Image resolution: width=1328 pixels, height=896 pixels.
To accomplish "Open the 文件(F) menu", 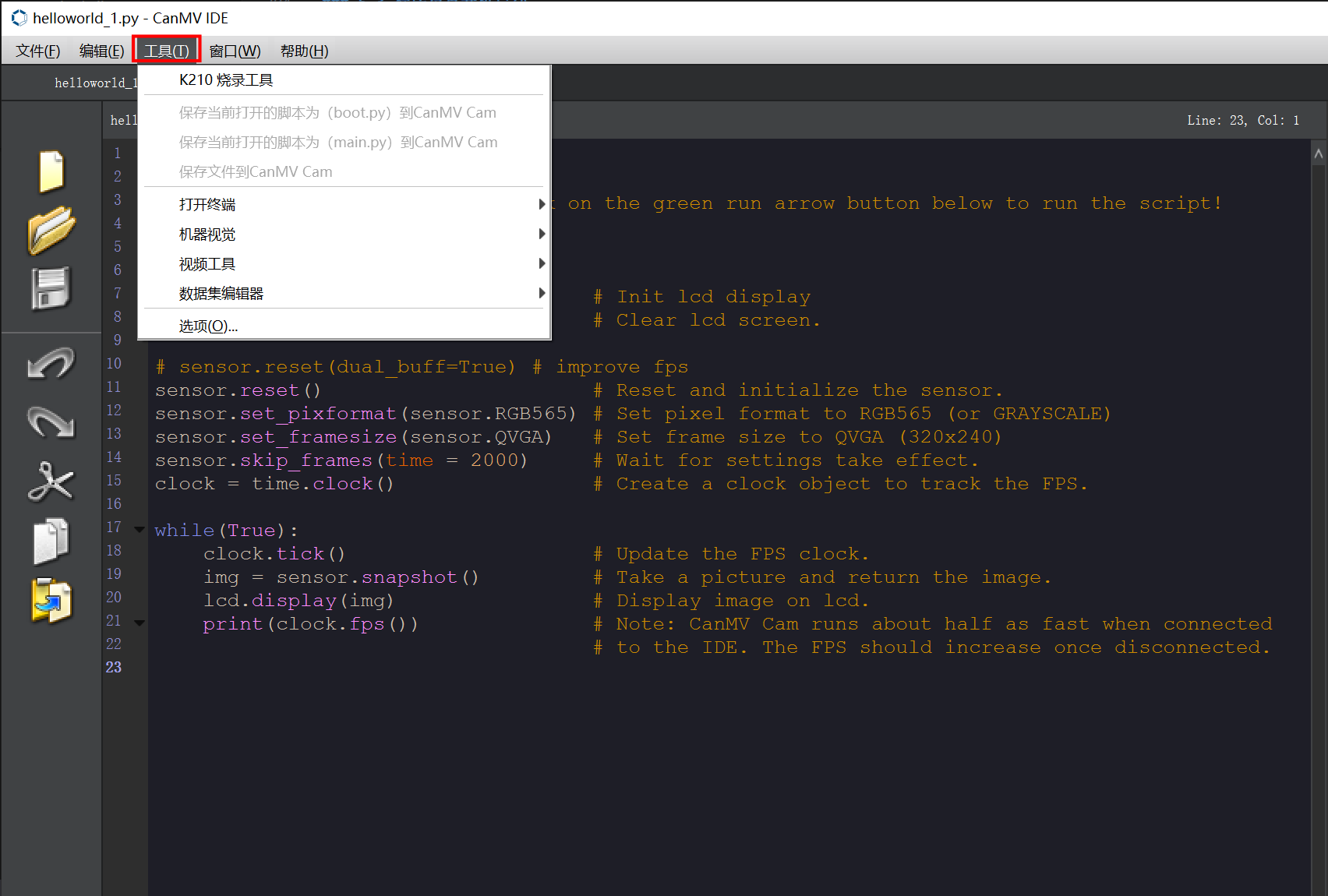I will 37,51.
